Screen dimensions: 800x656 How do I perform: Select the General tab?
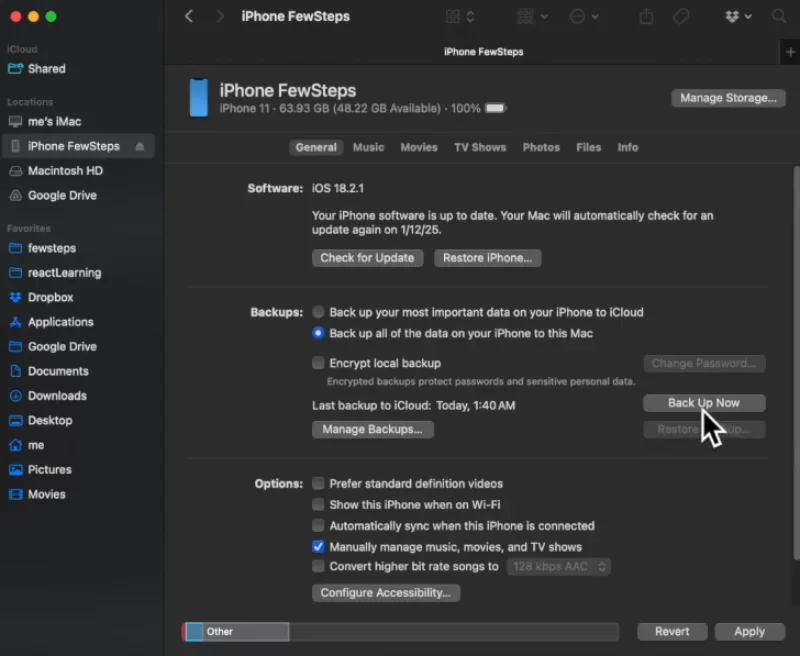[x=316, y=147]
